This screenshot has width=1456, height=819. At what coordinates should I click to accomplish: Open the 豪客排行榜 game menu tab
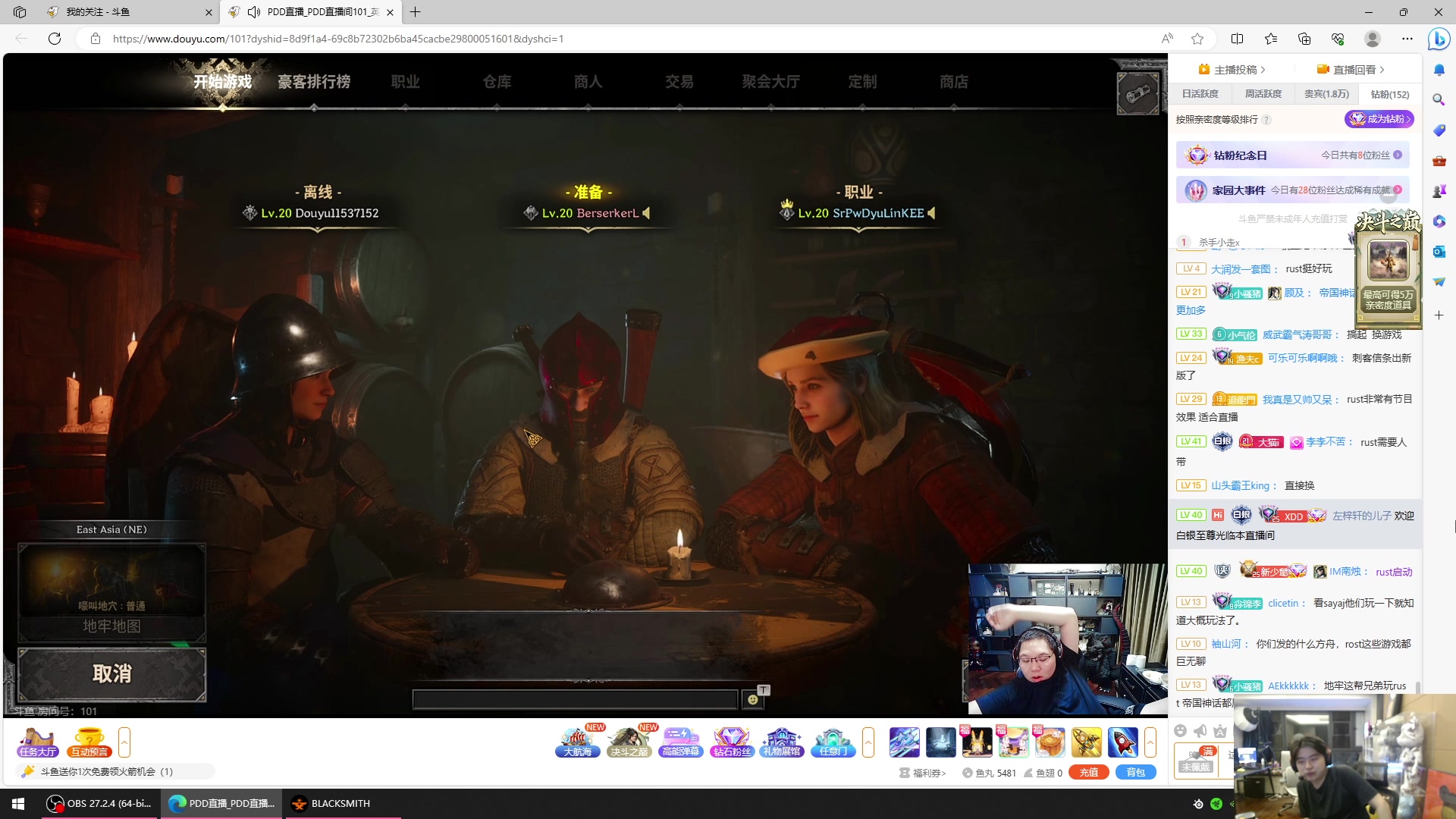click(x=314, y=82)
